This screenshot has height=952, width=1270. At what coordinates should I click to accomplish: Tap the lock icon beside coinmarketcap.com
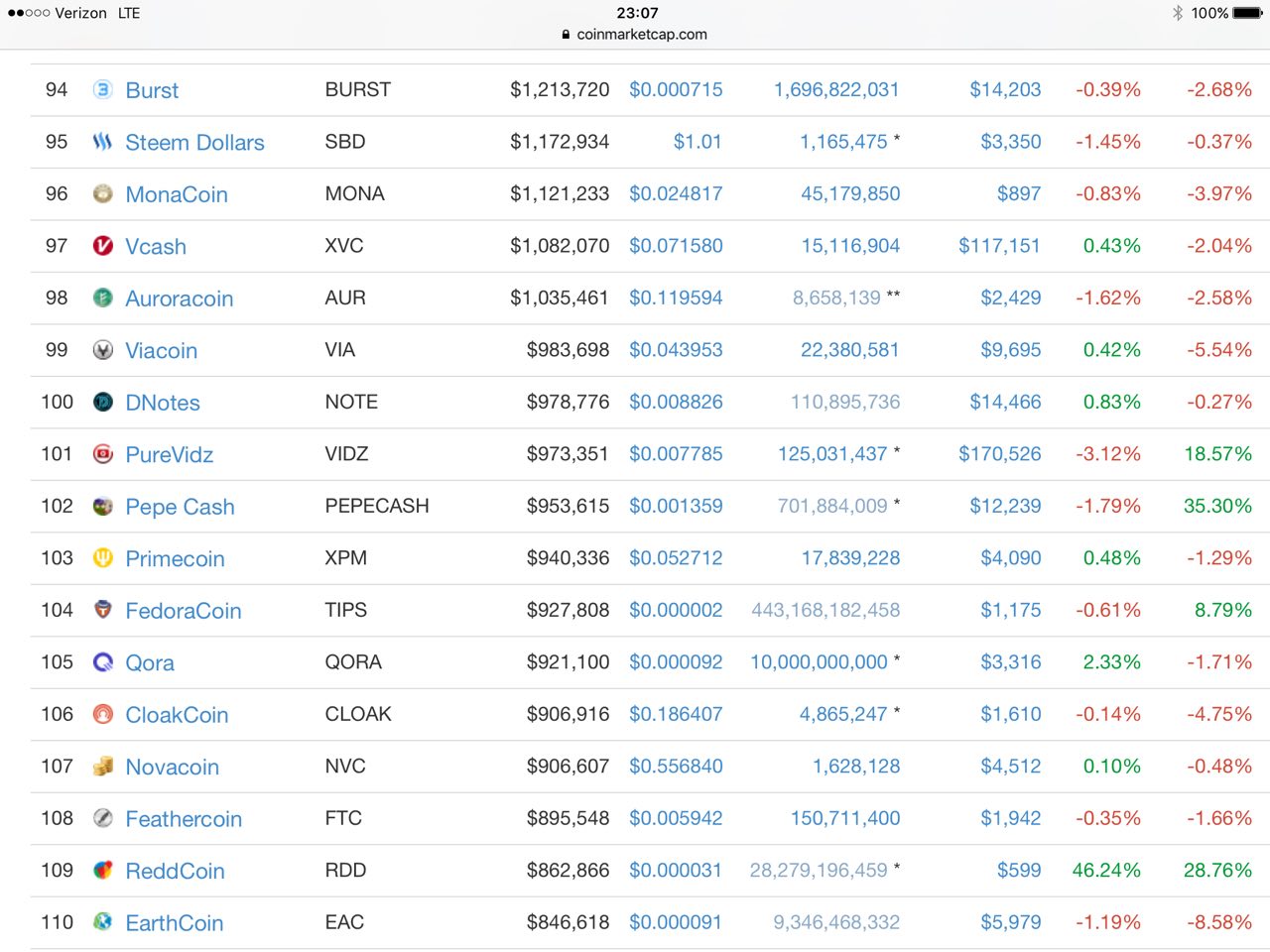(566, 34)
